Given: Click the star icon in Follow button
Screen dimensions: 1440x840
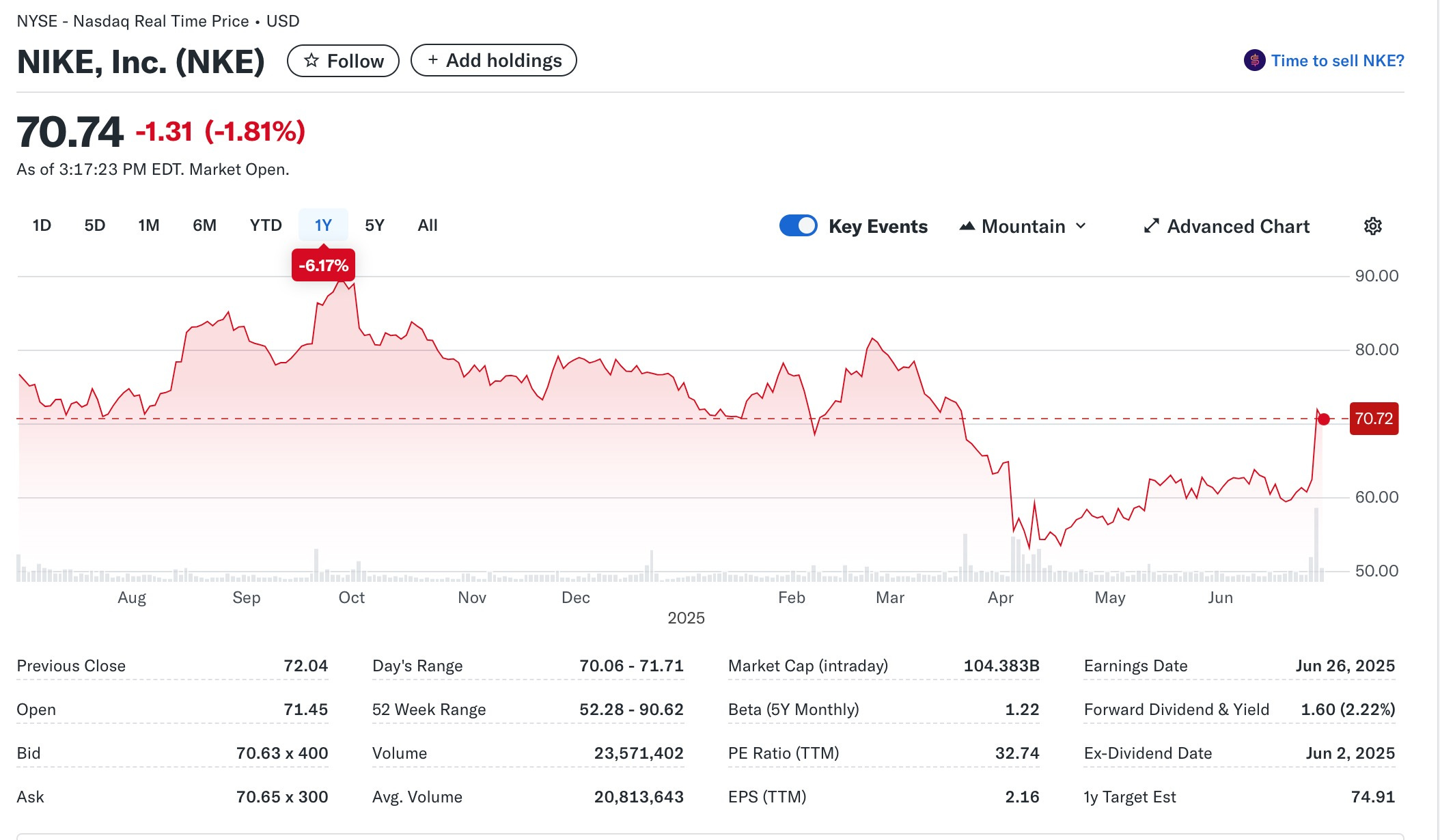Looking at the screenshot, I should (x=311, y=61).
